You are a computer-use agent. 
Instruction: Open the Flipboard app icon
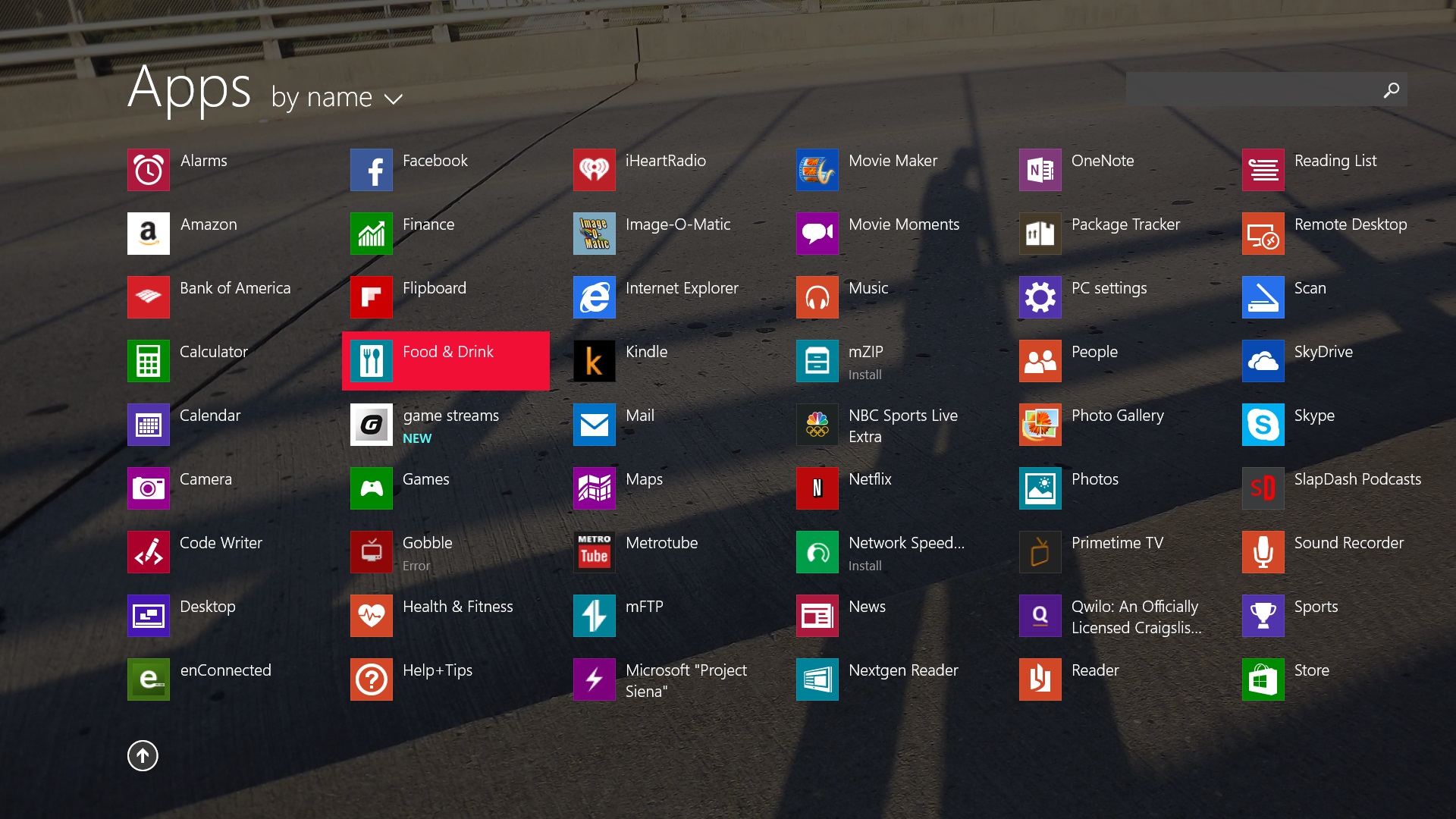pos(372,297)
